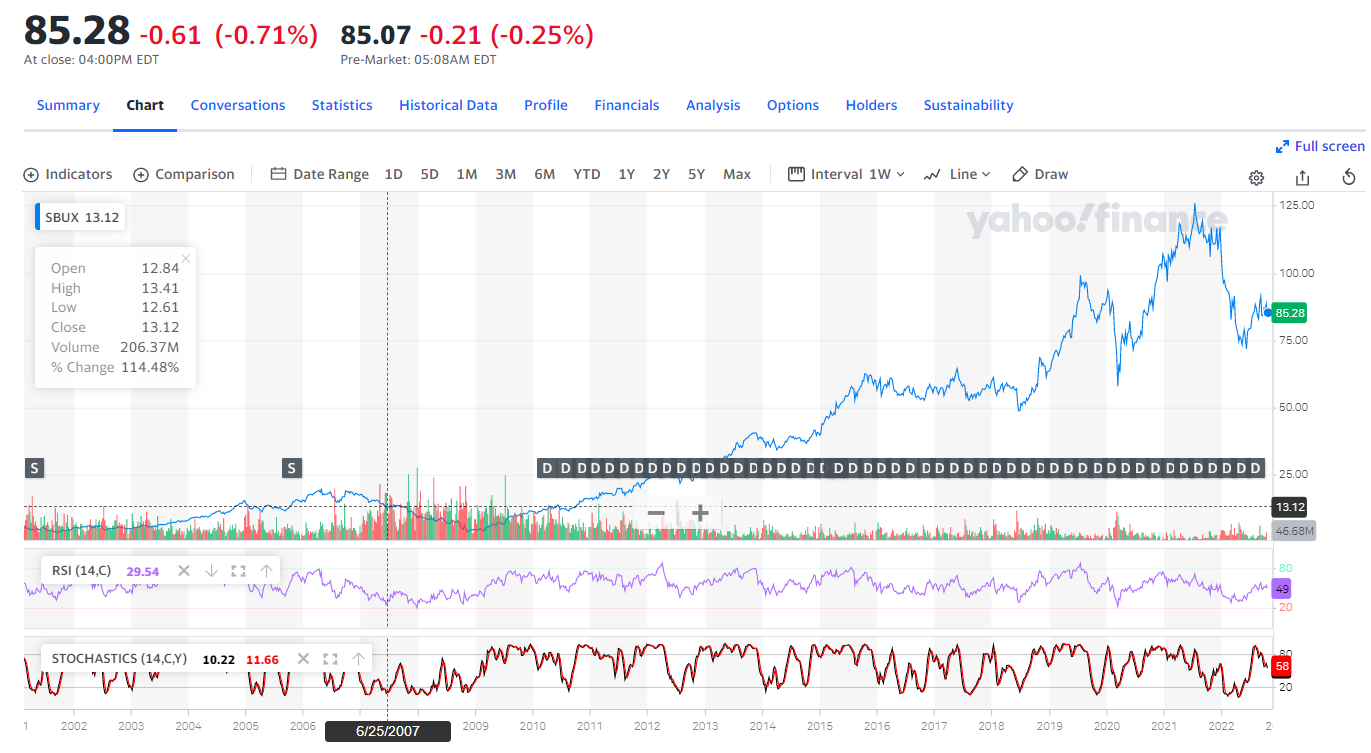Open chart settings gear icon
Image resolution: width=1371 pixels, height=753 pixels.
1256,178
